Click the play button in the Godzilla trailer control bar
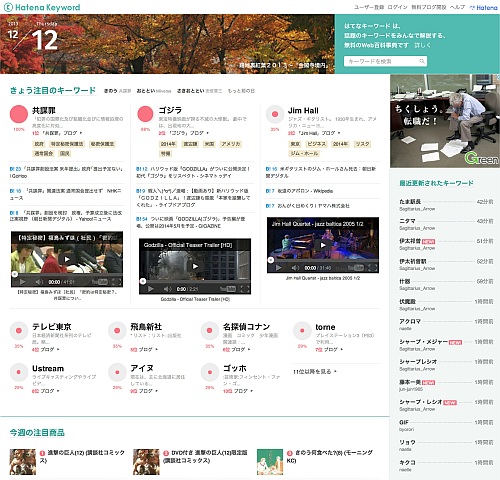Viewport: 500px width, 480px height. 150,289
